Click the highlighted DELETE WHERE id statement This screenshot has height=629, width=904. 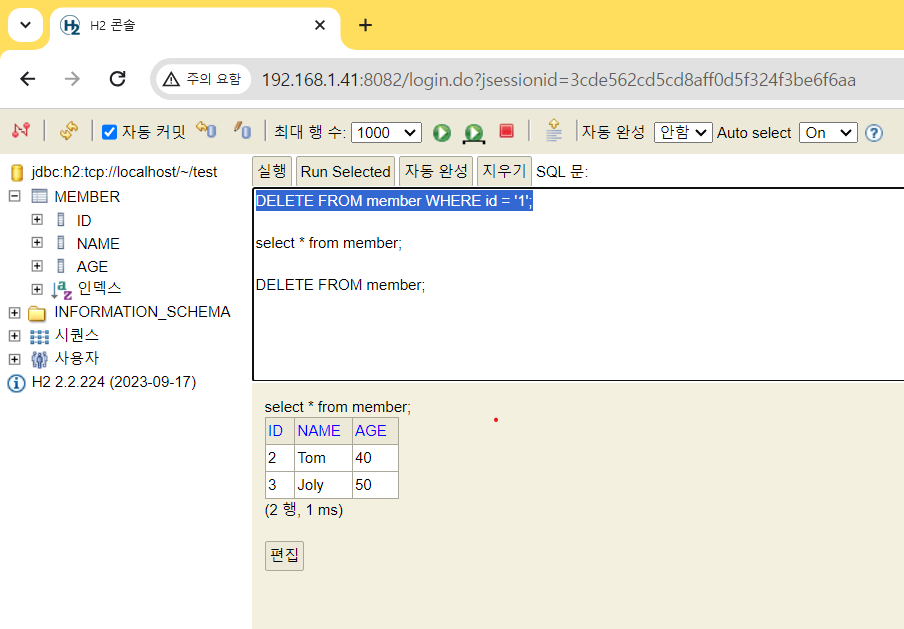point(394,201)
